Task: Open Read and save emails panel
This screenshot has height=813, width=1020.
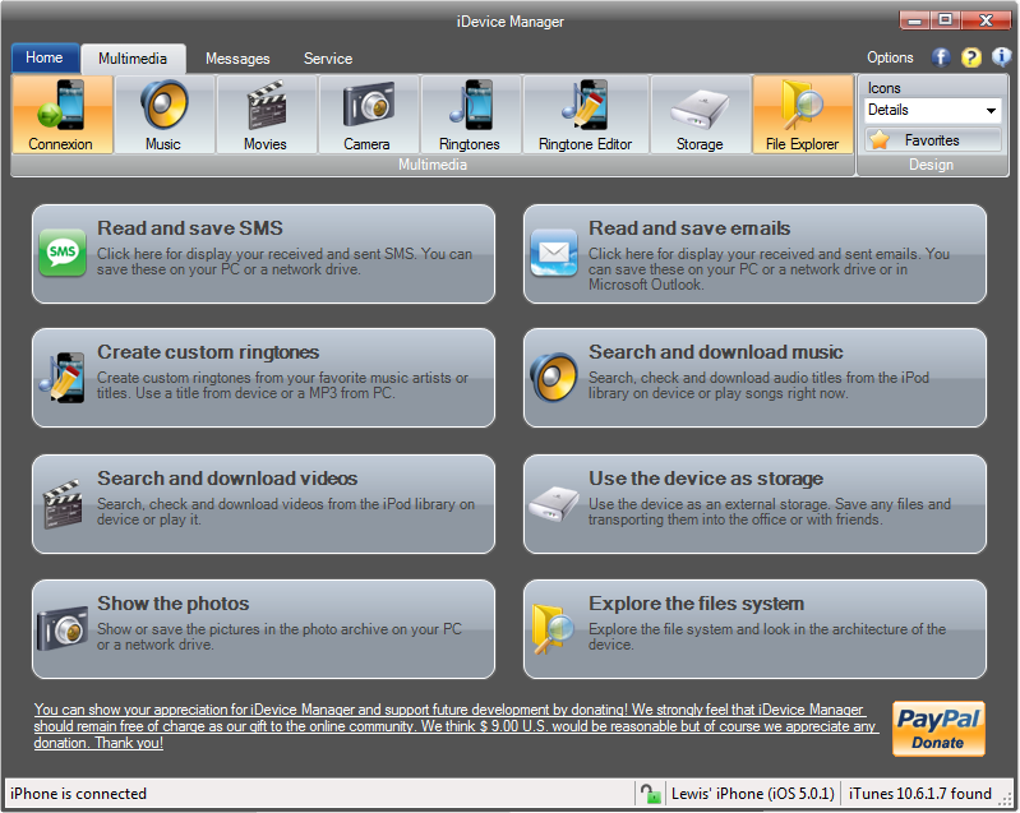Action: tap(755, 254)
